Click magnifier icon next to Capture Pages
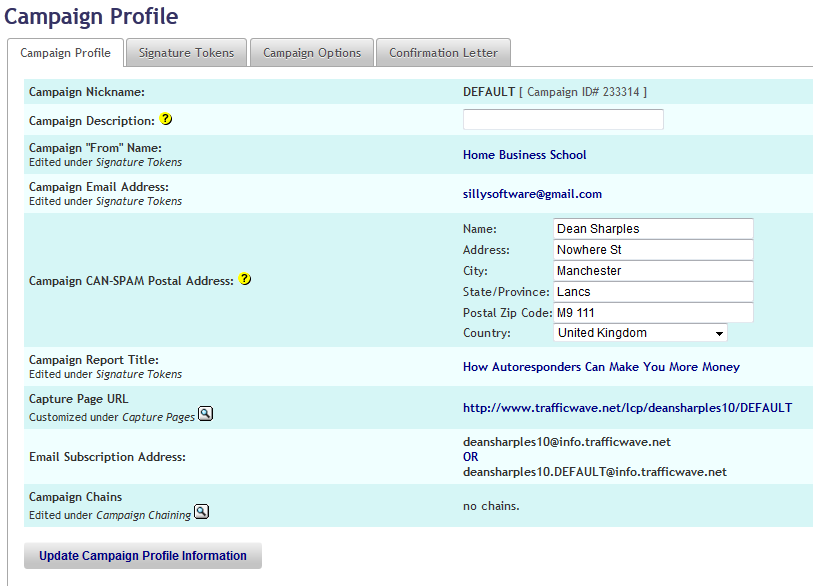The height and width of the screenshot is (586, 813). 205,414
